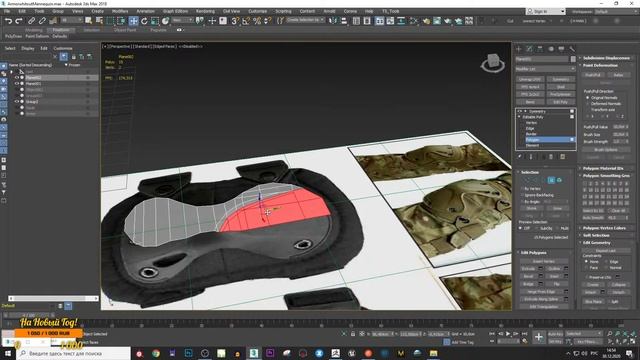Select the Edge constraint radio button
This screenshot has width=640, height=360.
(x=606, y=262)
